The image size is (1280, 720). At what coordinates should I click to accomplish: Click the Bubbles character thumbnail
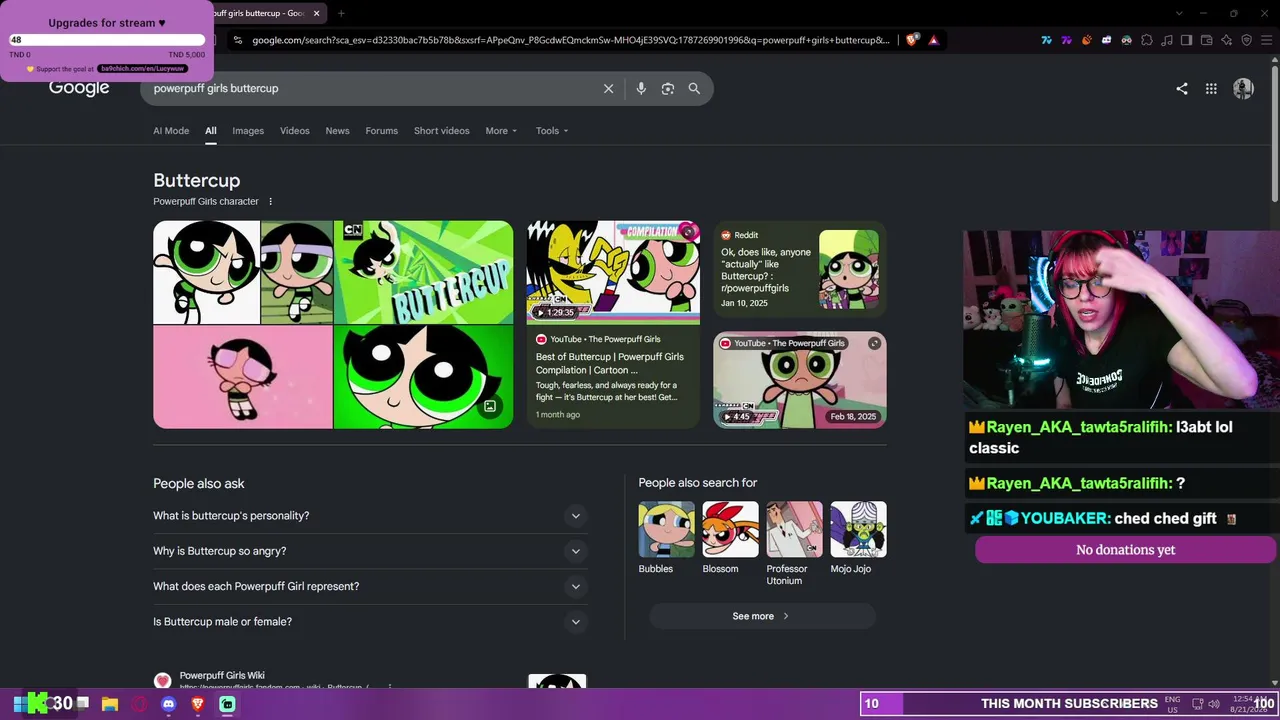pos(667,529)
